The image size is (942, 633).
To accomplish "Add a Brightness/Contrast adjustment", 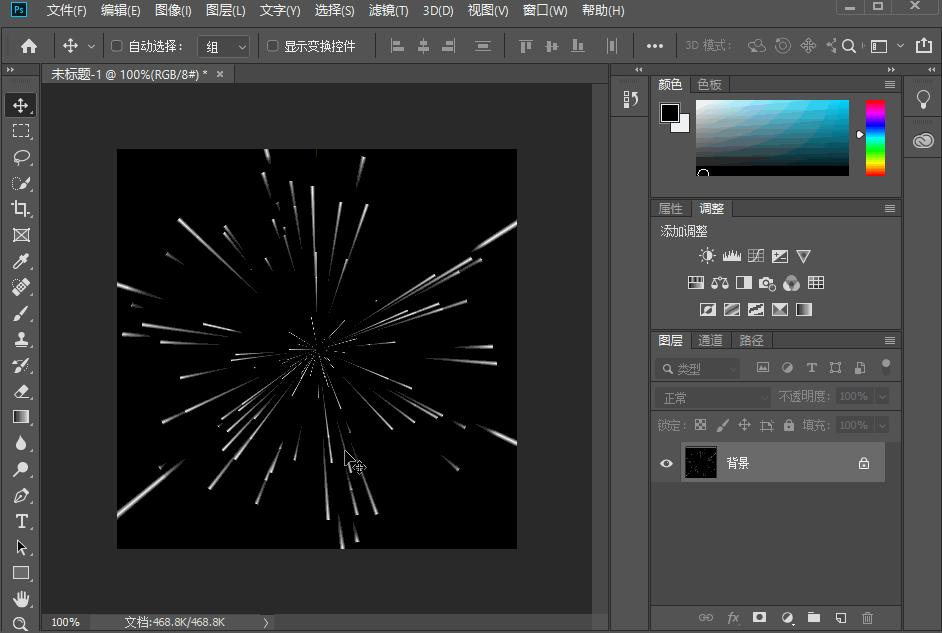I will (707, 256).
